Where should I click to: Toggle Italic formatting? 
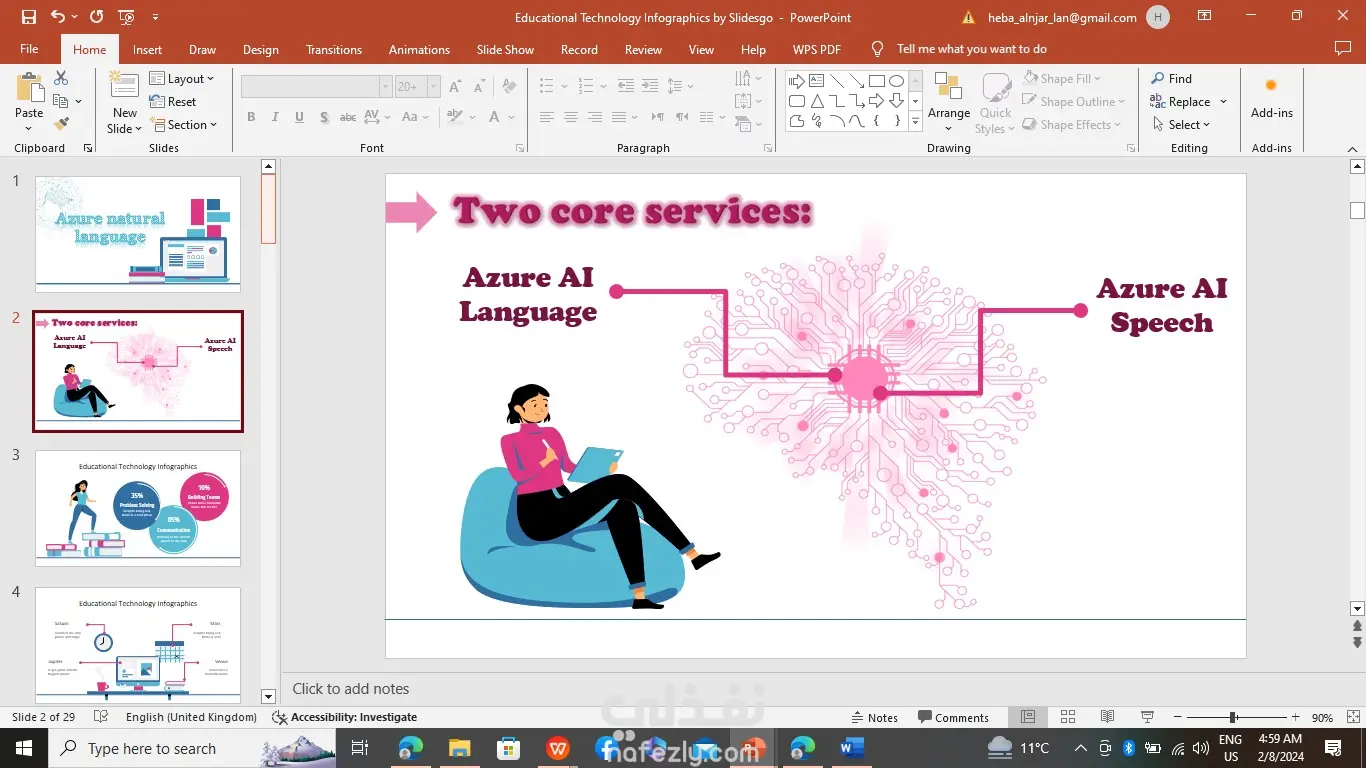(275, 117)
